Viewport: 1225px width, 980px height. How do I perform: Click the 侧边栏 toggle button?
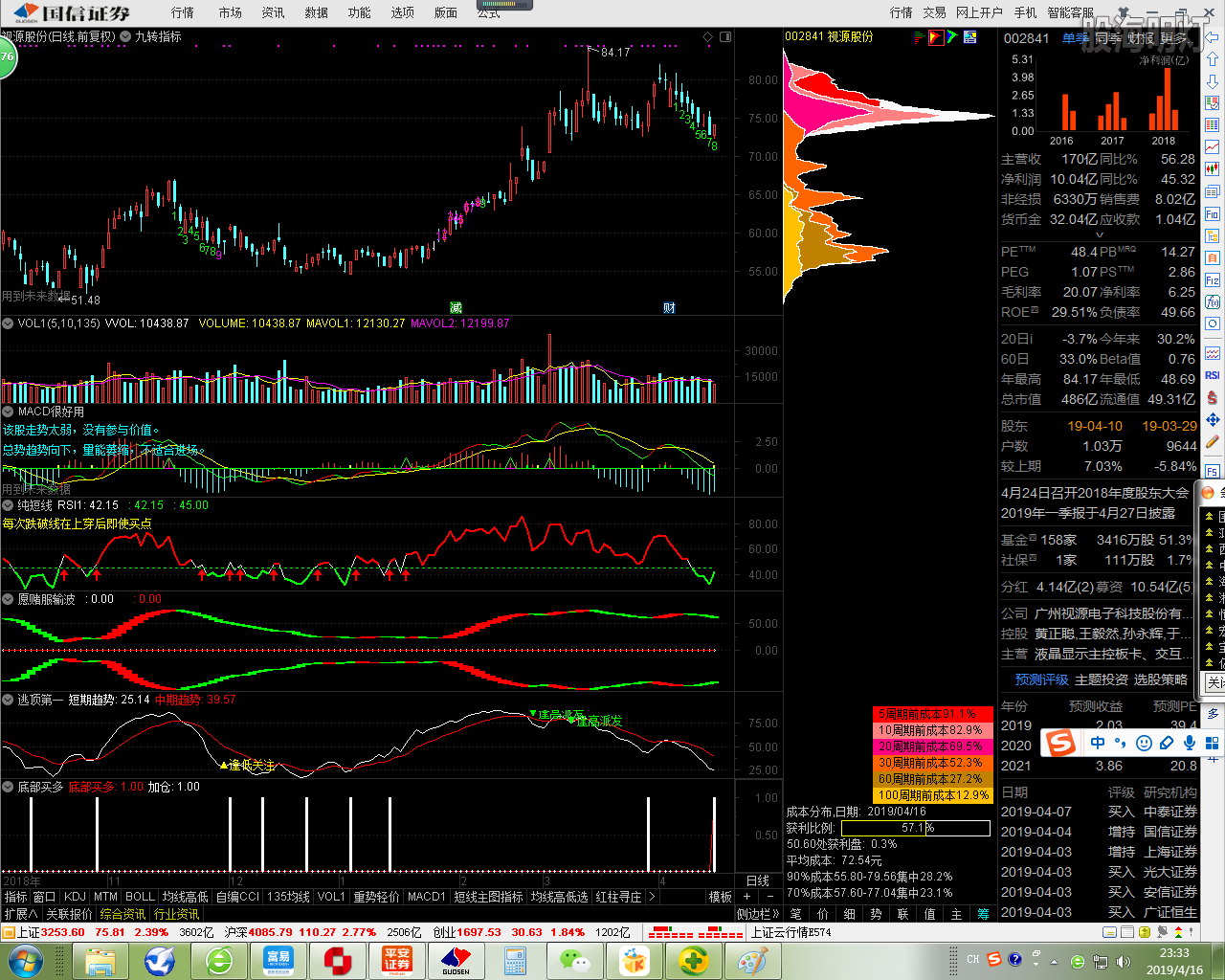click(x=756, y=914)
